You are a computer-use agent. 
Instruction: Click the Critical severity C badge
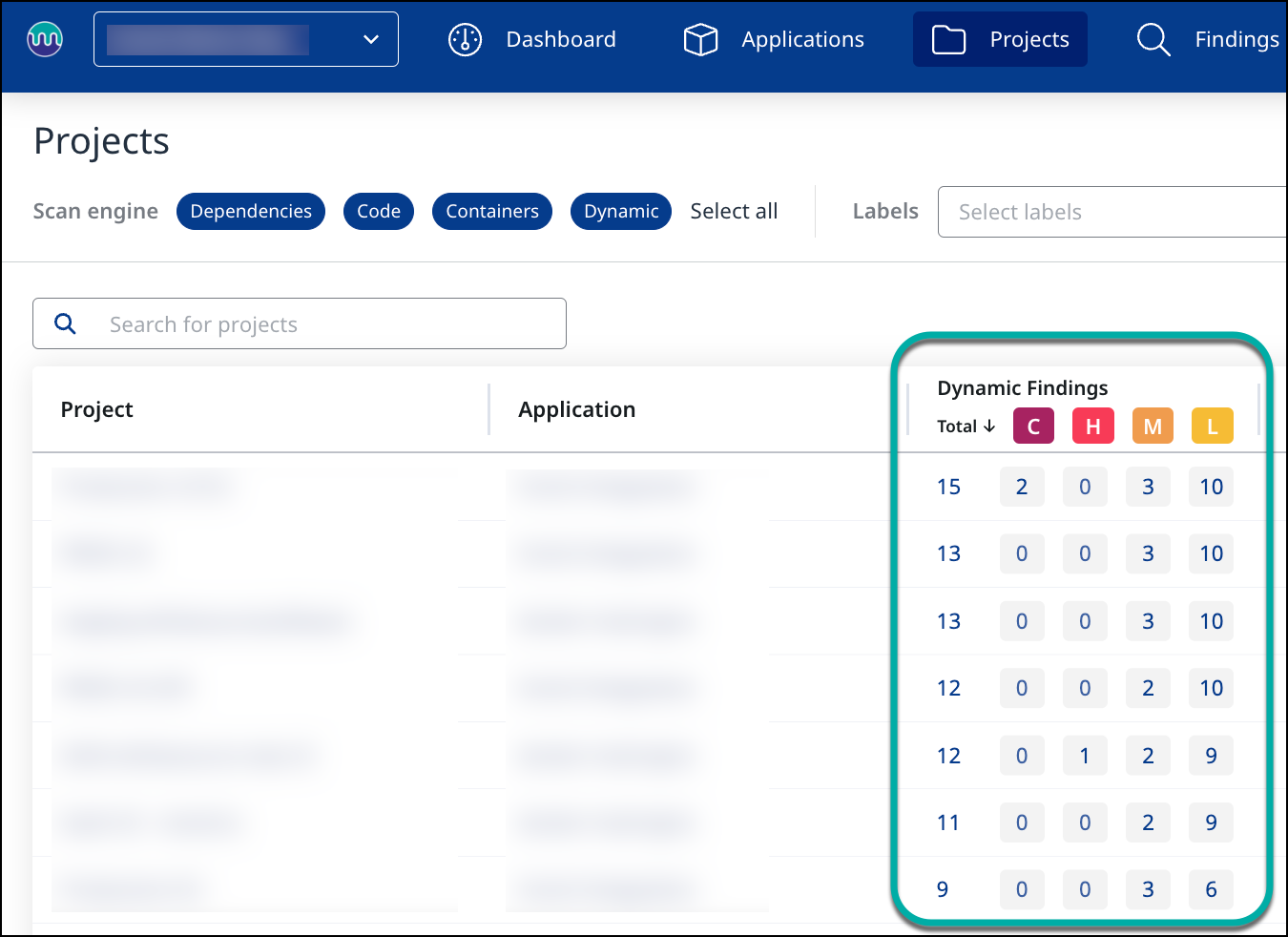click(x=1033, y=427)
